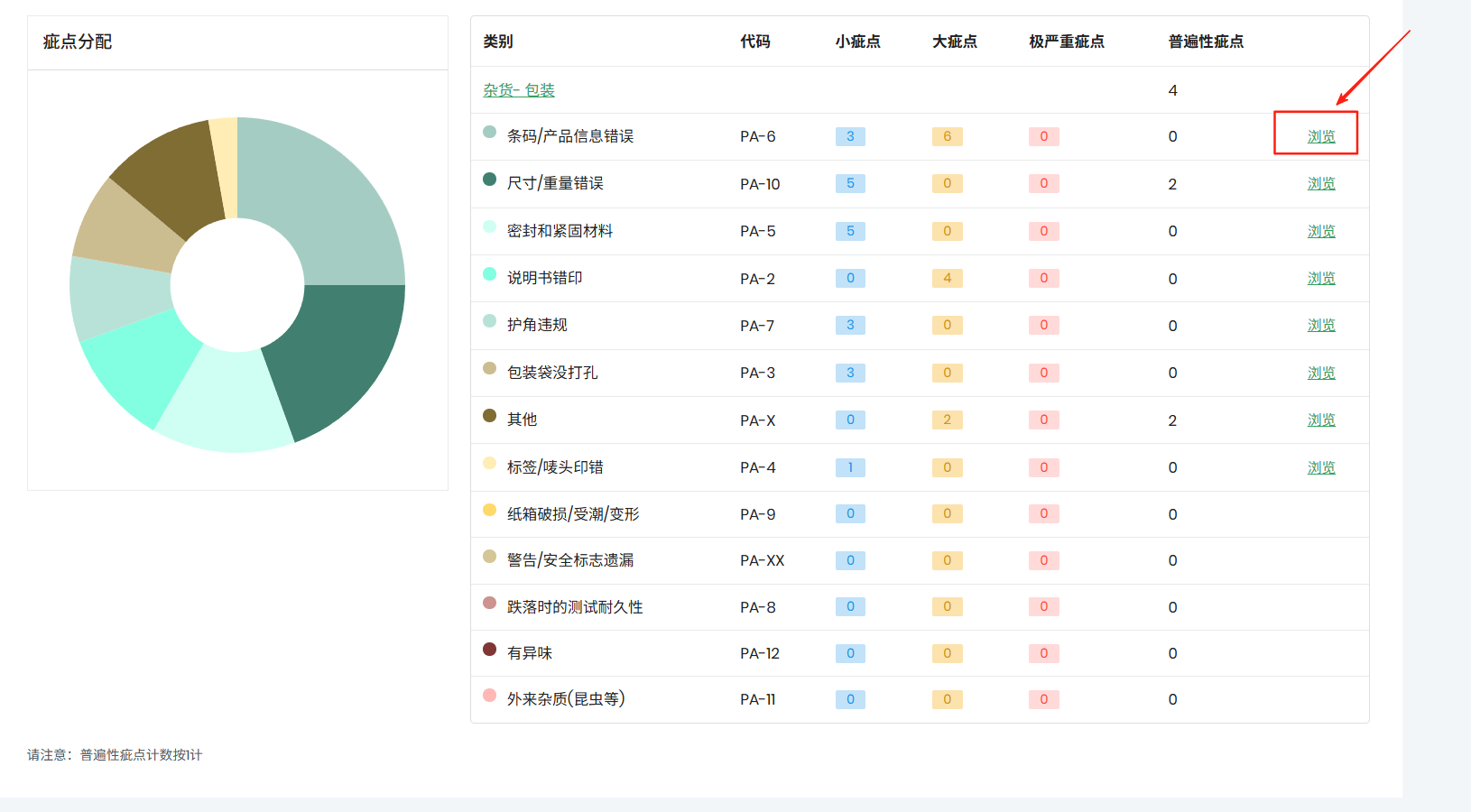
Task: Open the 杂货- 包装 category link
Action: (519, 90)
